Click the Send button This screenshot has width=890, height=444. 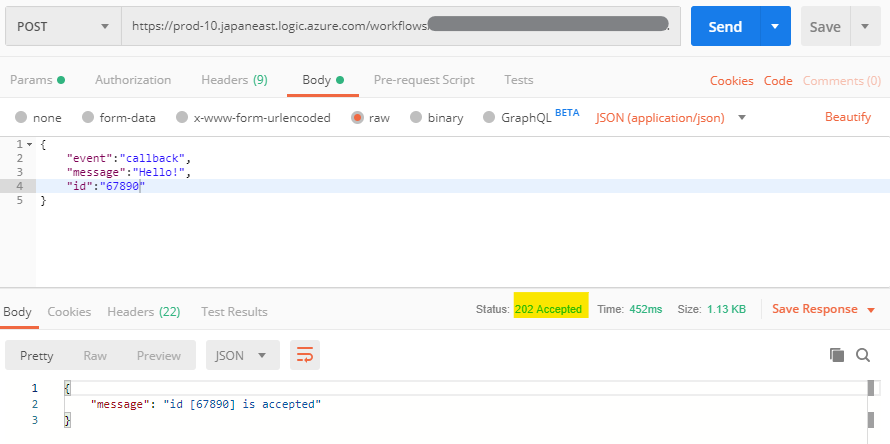click(x=725, y=27)
